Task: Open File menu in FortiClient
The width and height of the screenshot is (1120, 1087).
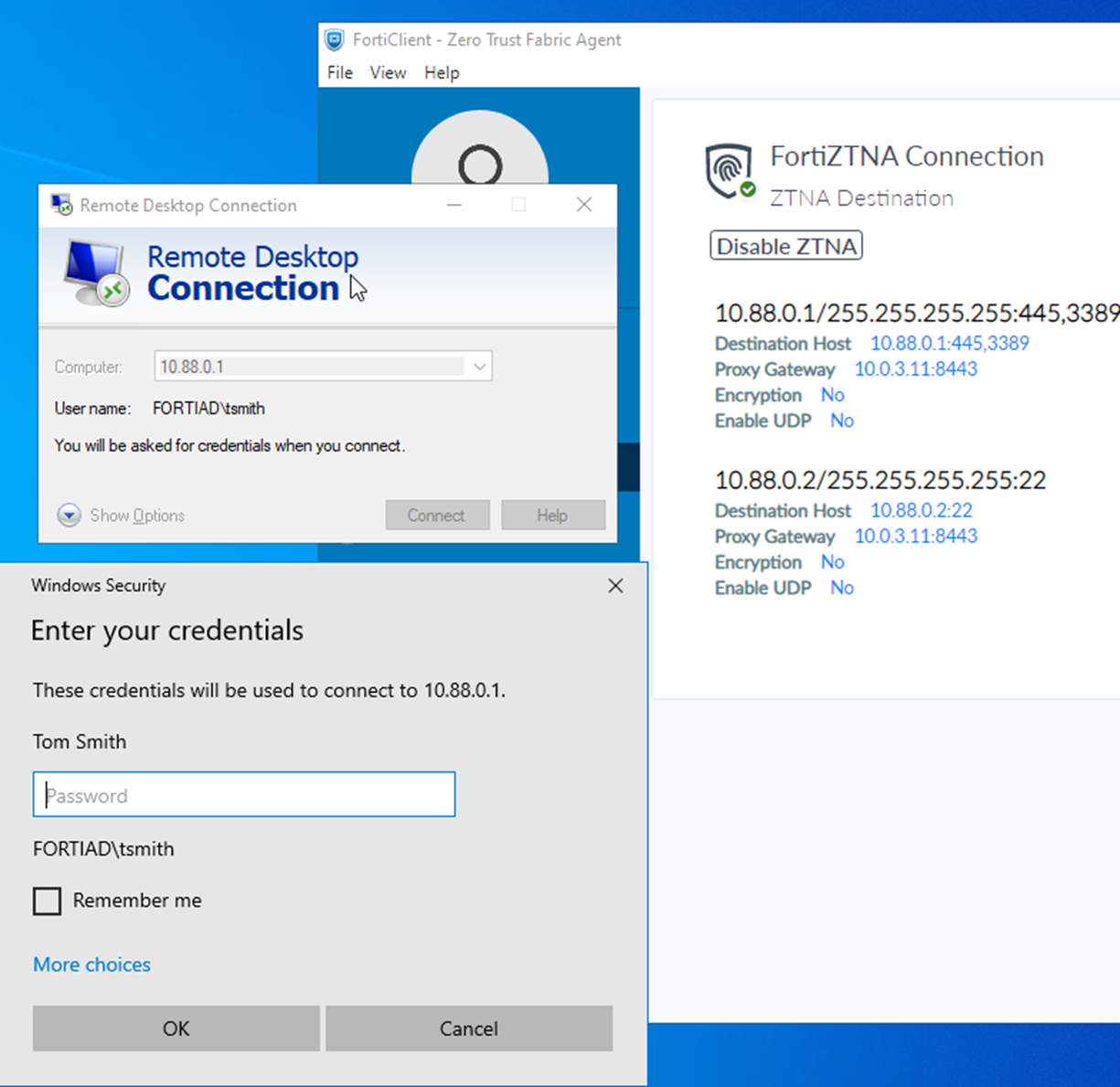Action: click(x=340, y=72)
